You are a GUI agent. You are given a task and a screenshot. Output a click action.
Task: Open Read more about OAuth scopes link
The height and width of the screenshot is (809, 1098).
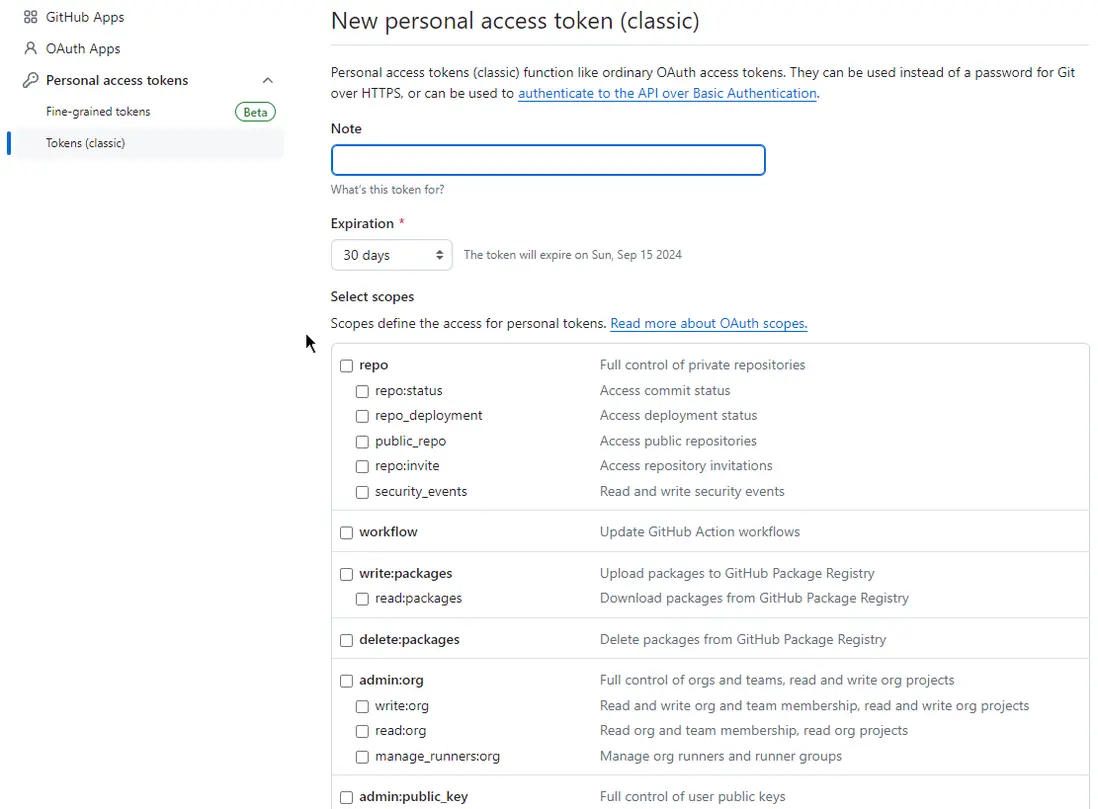708,323
